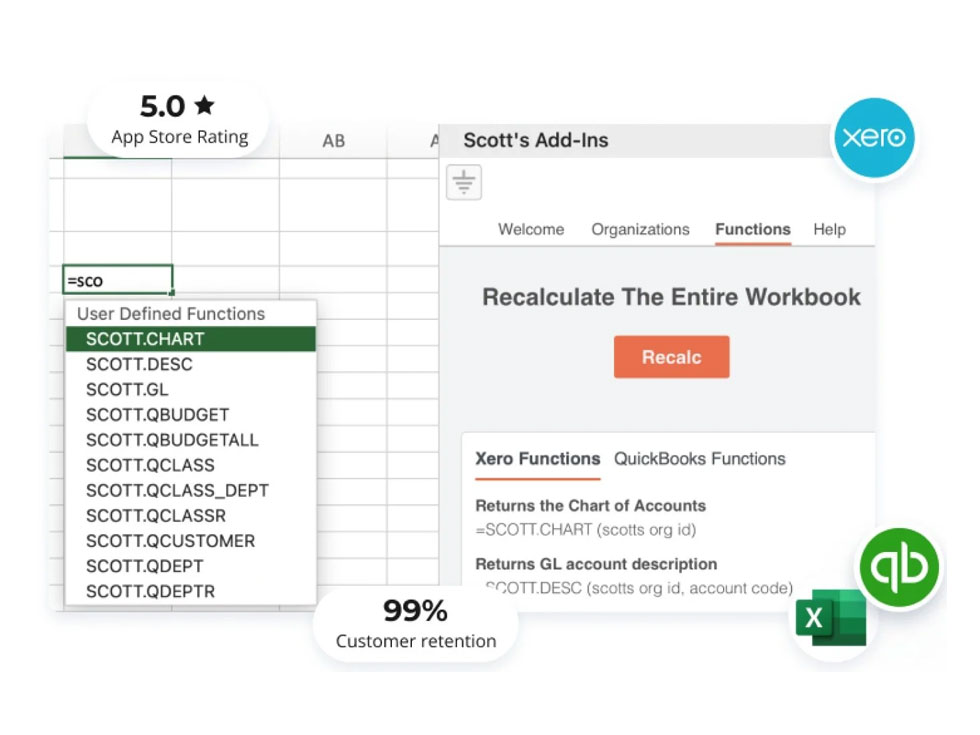The image size is (980, 735).
Task: Click the pin icon under Scott's Add-Ins
Action: [x=464, y=183]
